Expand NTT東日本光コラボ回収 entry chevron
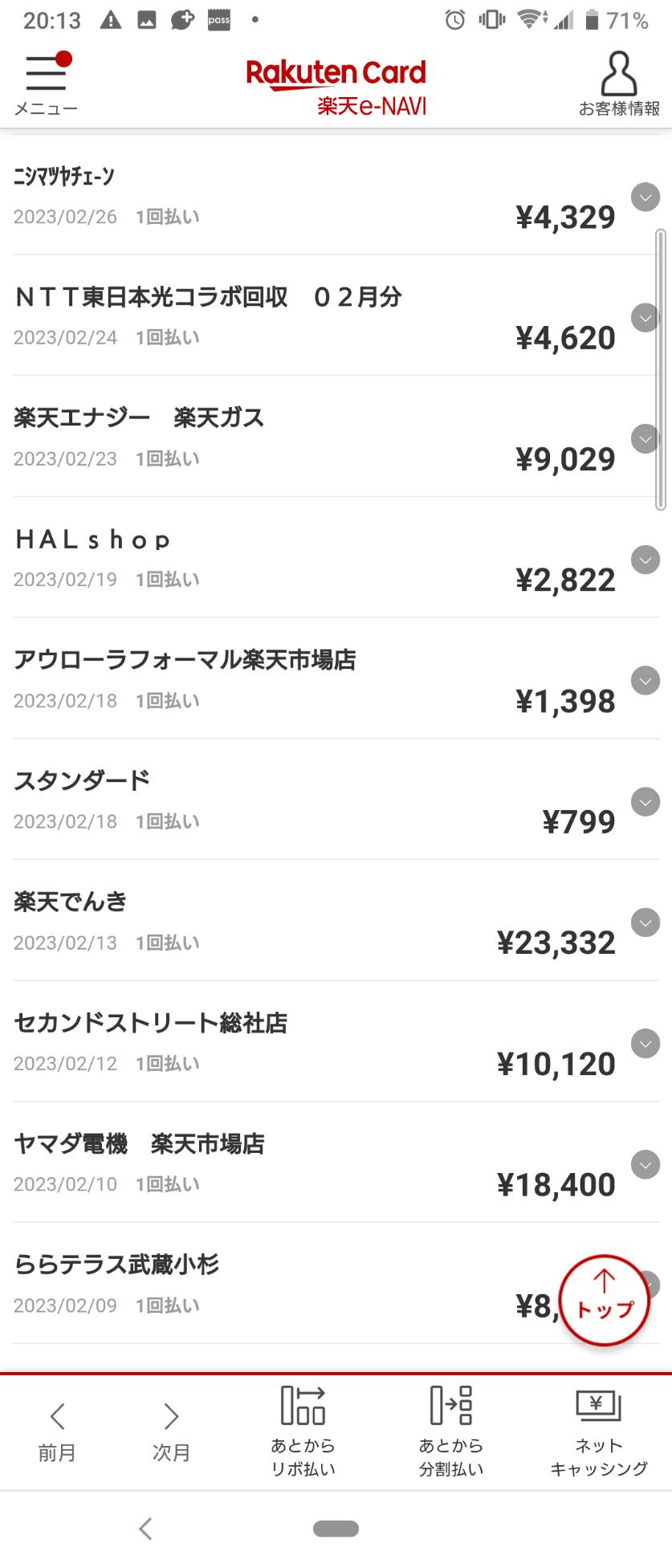The image size is (672, 1568). (x=646, y=318)
